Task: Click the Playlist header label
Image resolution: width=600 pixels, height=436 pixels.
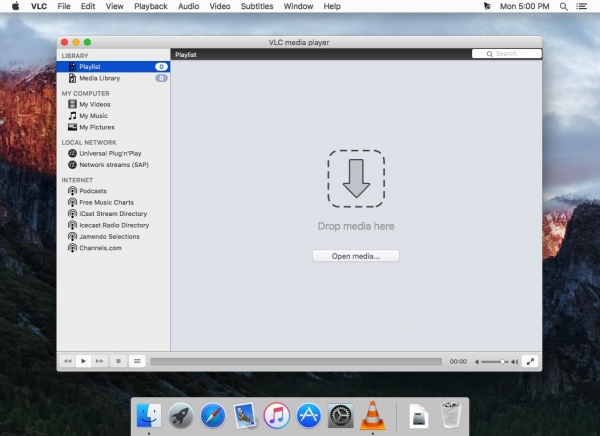Action: click(186, 55)
